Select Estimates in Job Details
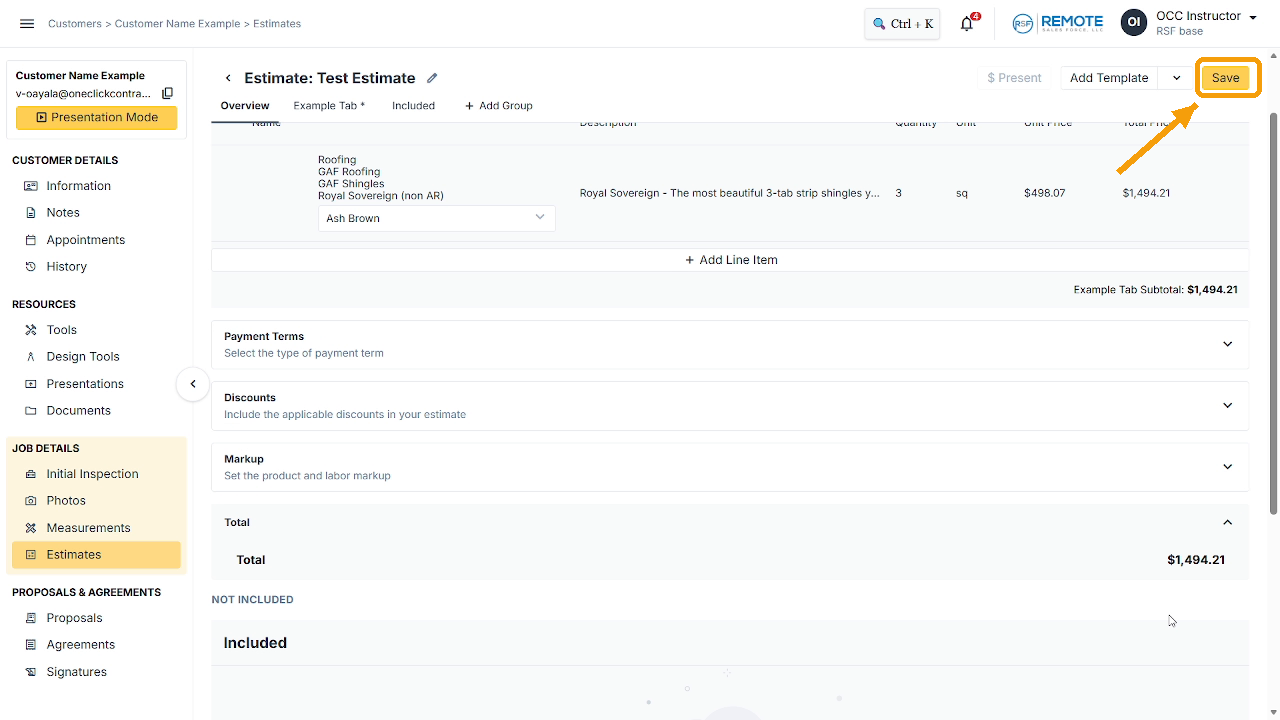Image resolution: width=1280 pixels, height=720 pixels. point(95,555)
